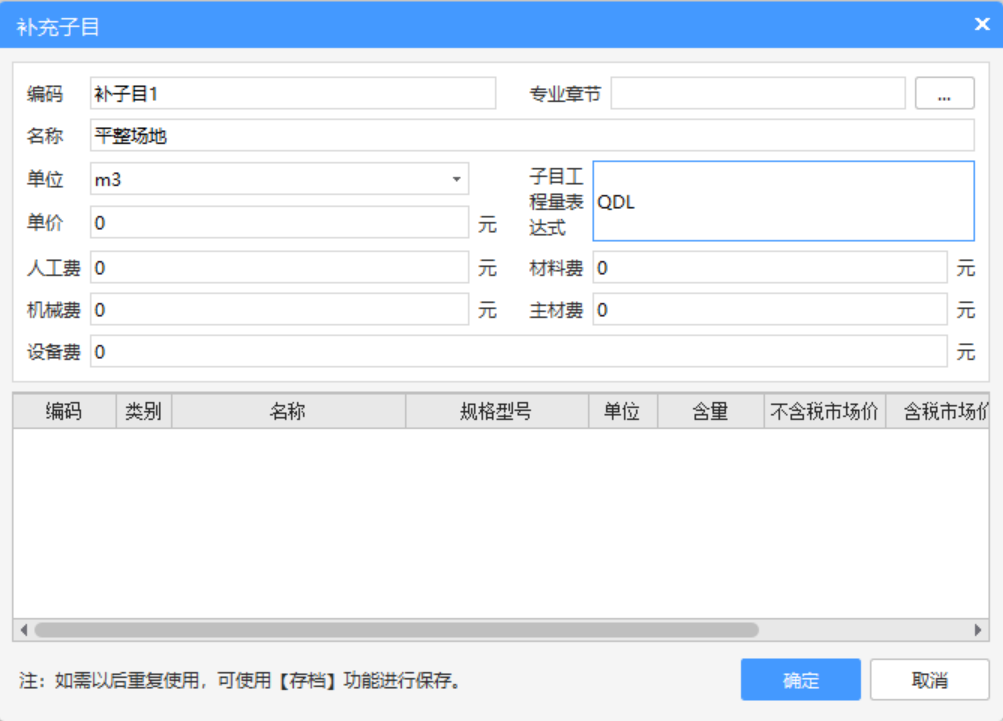Click the horizontal scrollbar left arrow
Viewport: 1003px width, 721px height.
point(23,630)
